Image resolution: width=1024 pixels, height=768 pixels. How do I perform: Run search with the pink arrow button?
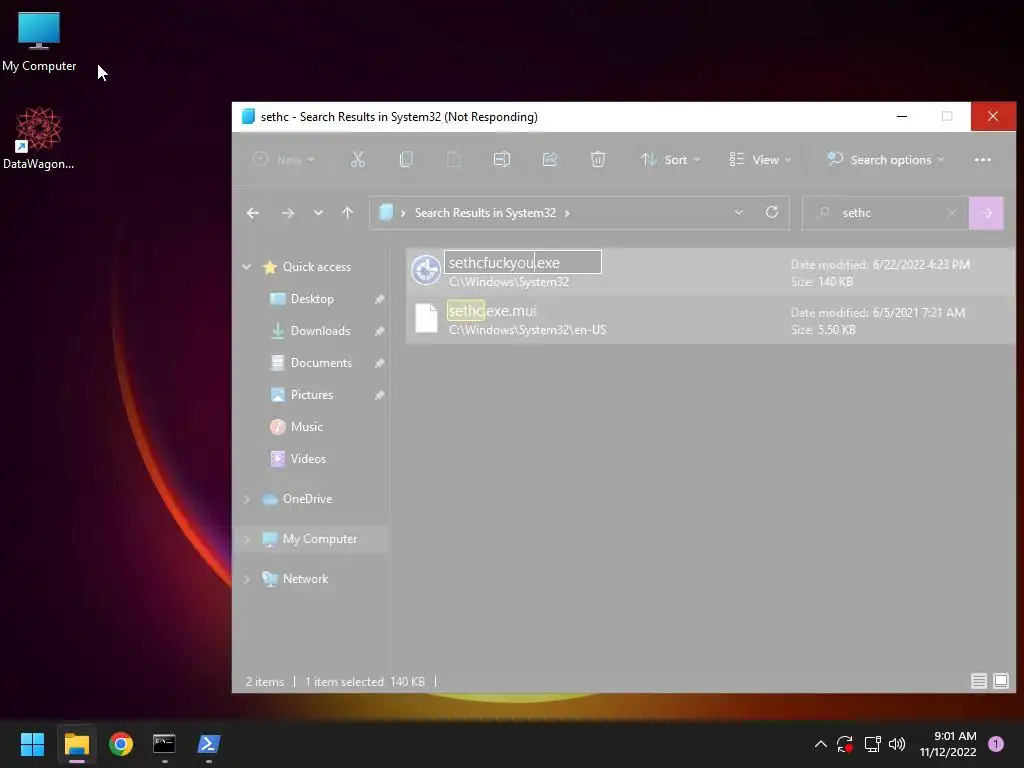tap(986, 213)
